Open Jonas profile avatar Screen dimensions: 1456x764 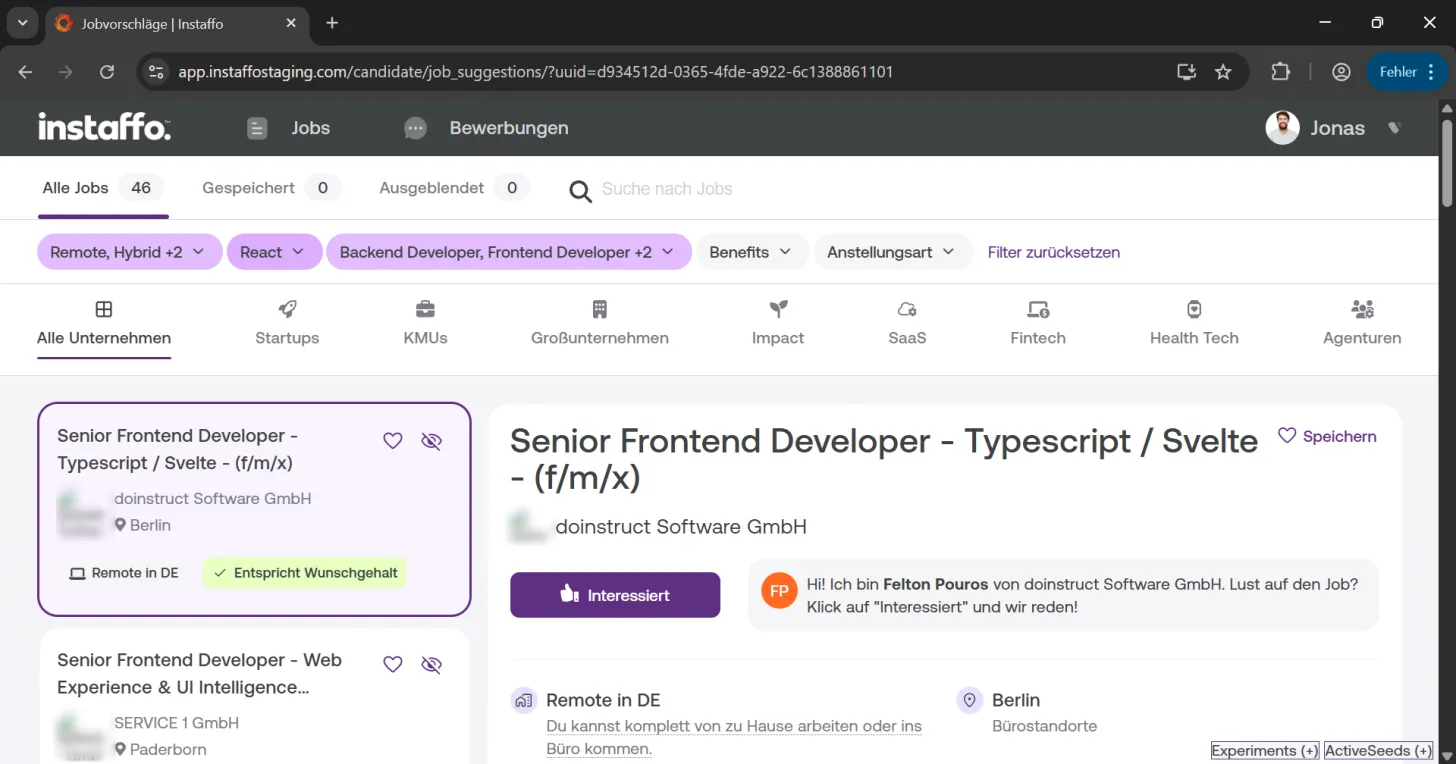1282,128
